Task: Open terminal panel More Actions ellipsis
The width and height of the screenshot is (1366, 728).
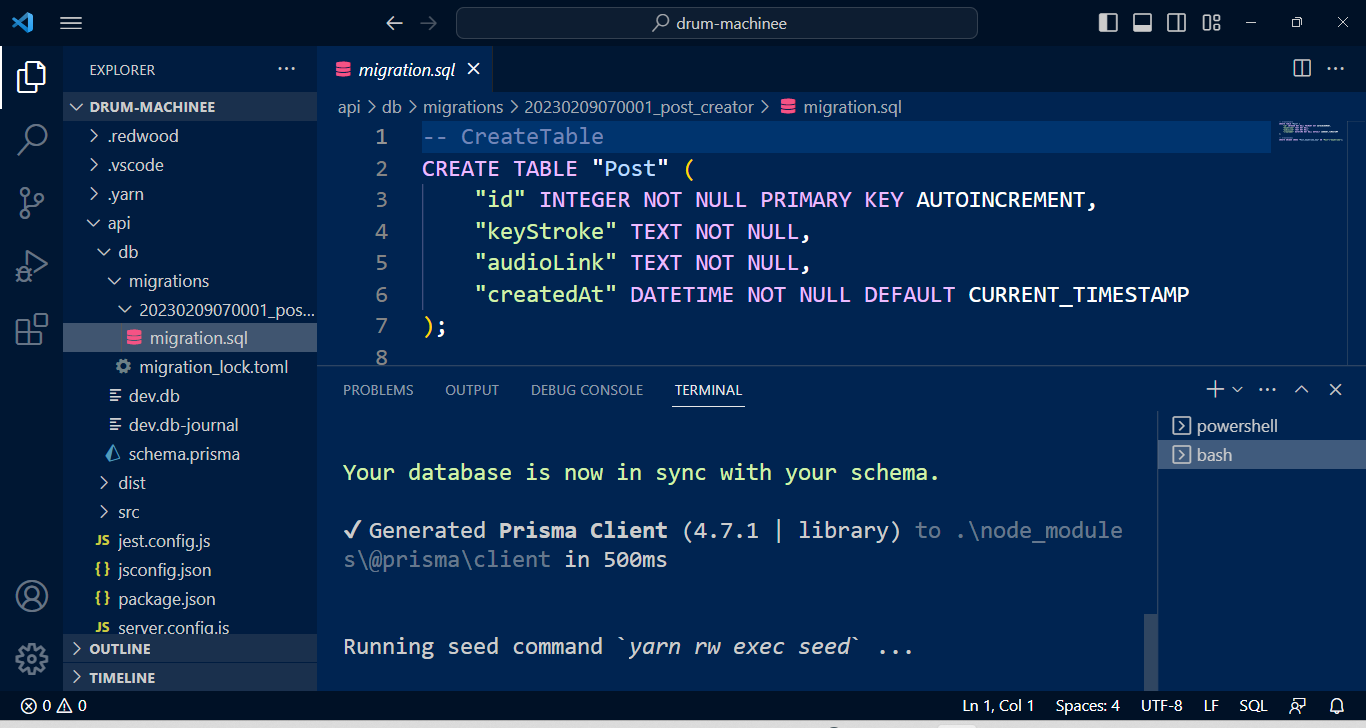Action: pyautogui.click(x=1267, y=389)
